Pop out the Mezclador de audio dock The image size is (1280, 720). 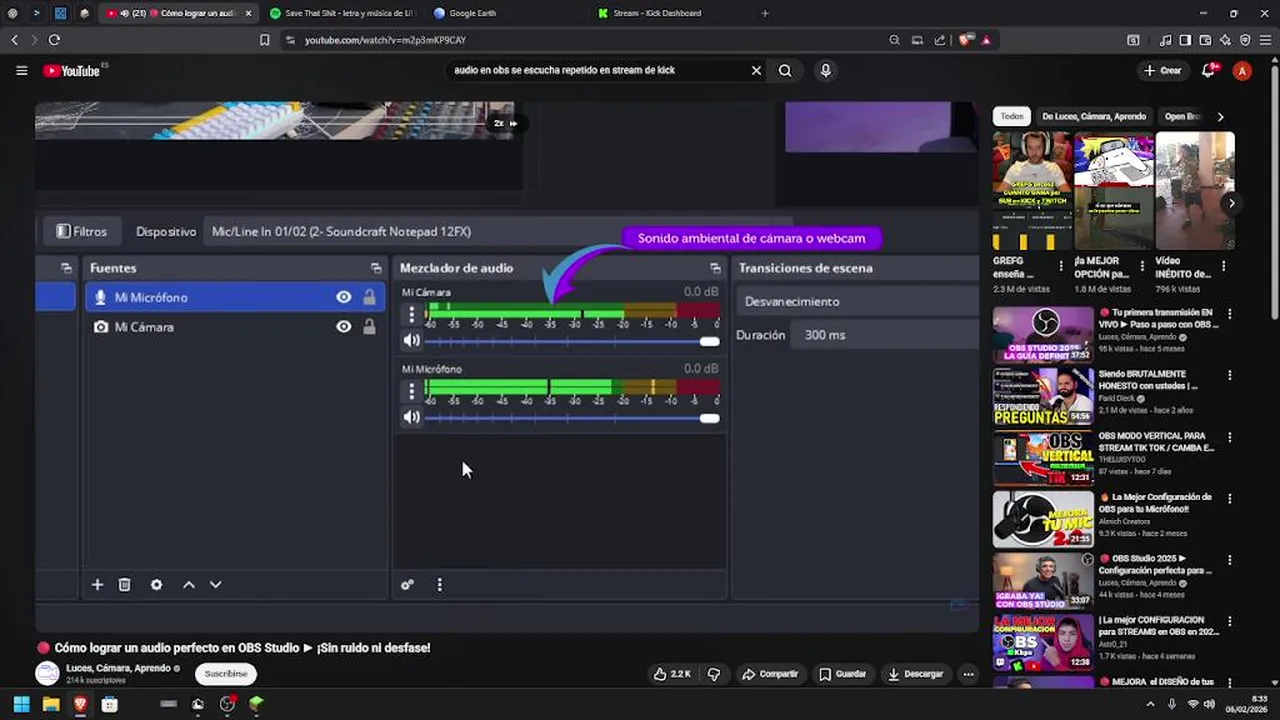pyautogui.click(x=715, y=268)
